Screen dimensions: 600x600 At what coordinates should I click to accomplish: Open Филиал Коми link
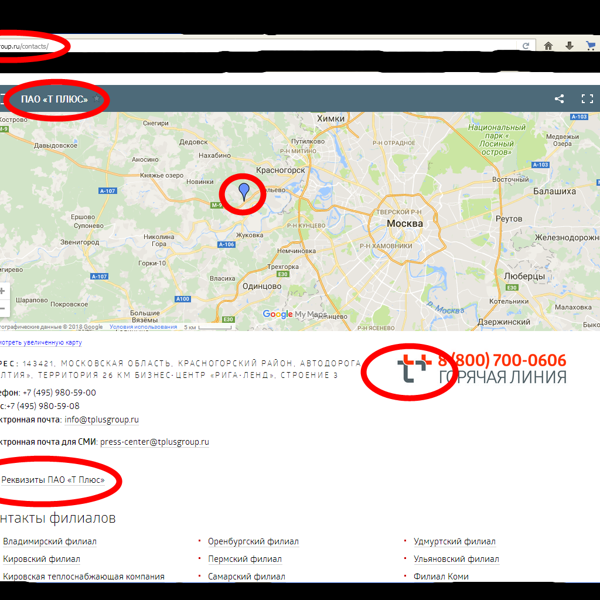pyautogui.click(x=441, y=576)
